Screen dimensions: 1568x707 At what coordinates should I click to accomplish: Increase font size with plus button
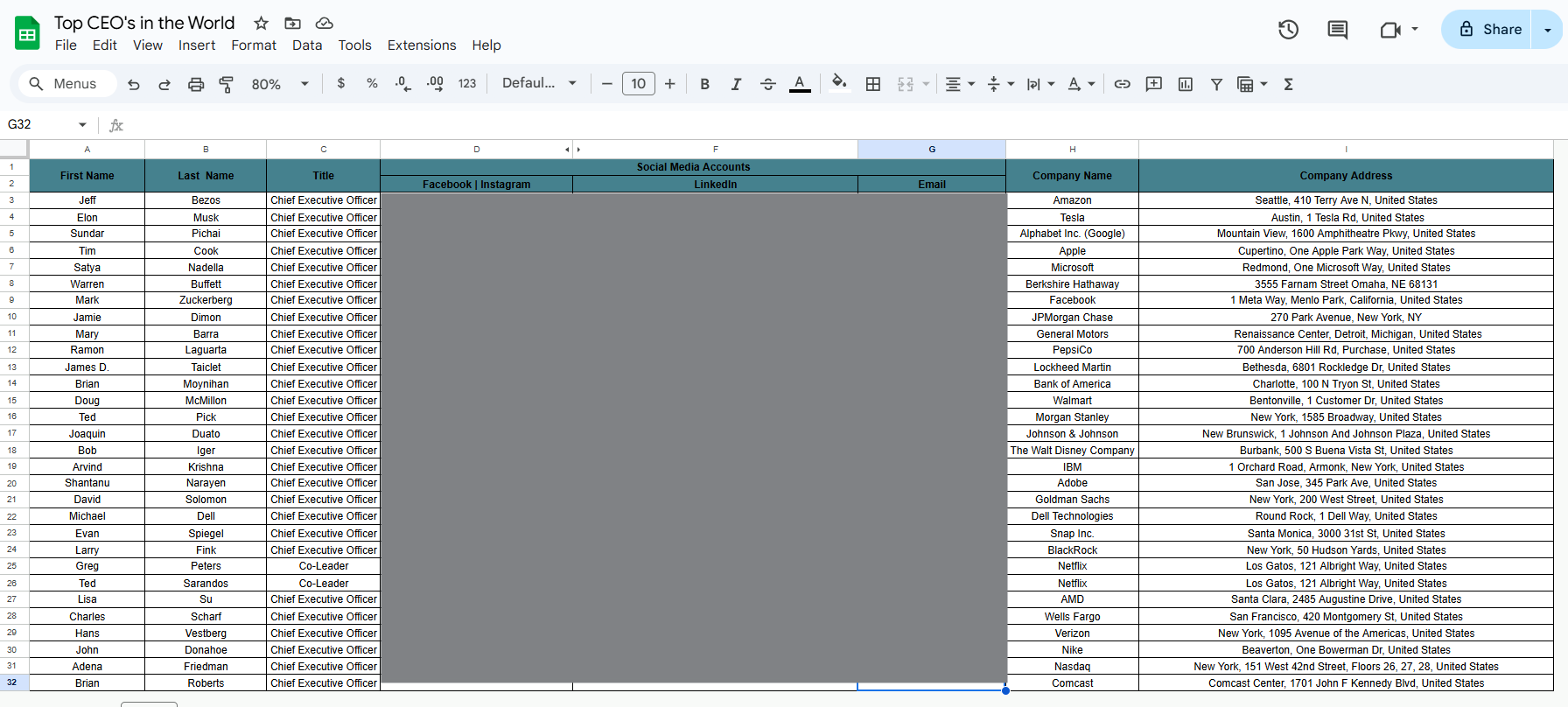670,84
